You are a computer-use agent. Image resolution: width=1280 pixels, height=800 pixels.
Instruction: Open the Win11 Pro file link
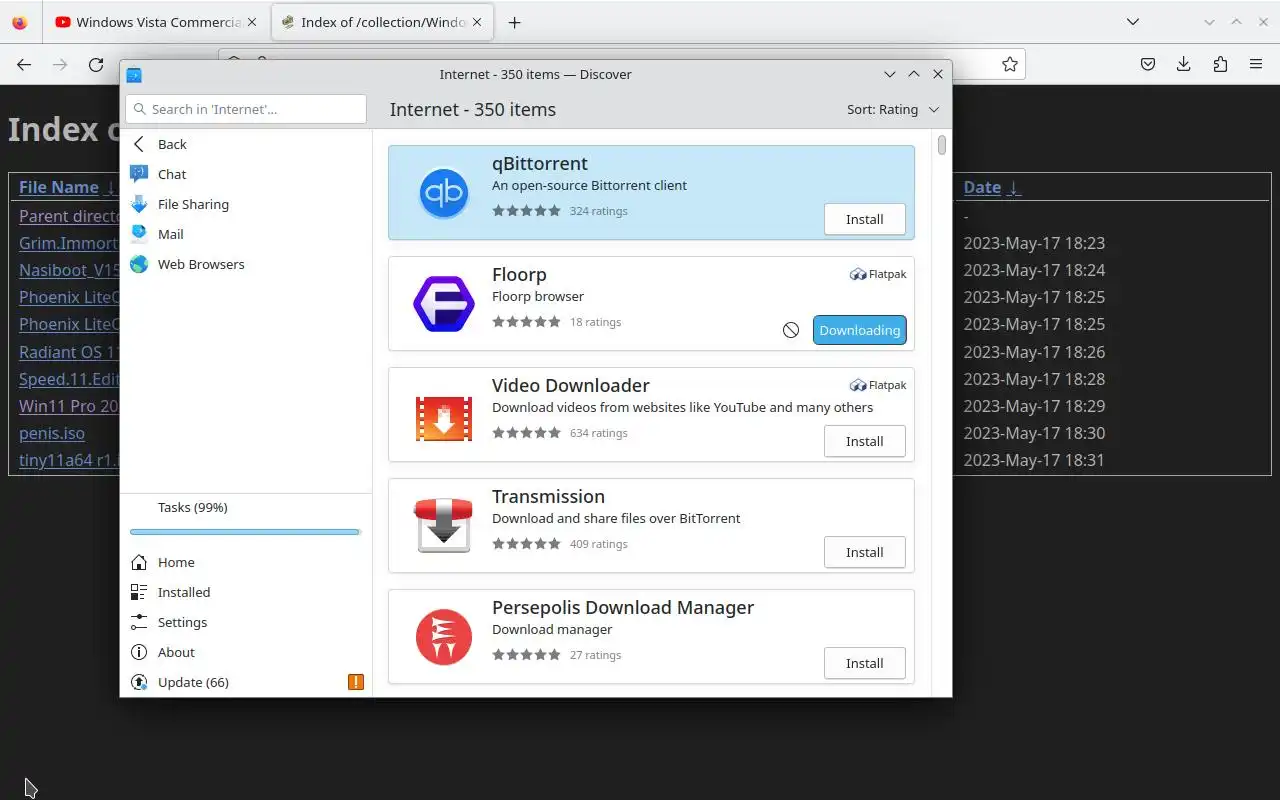click(69, 406)
